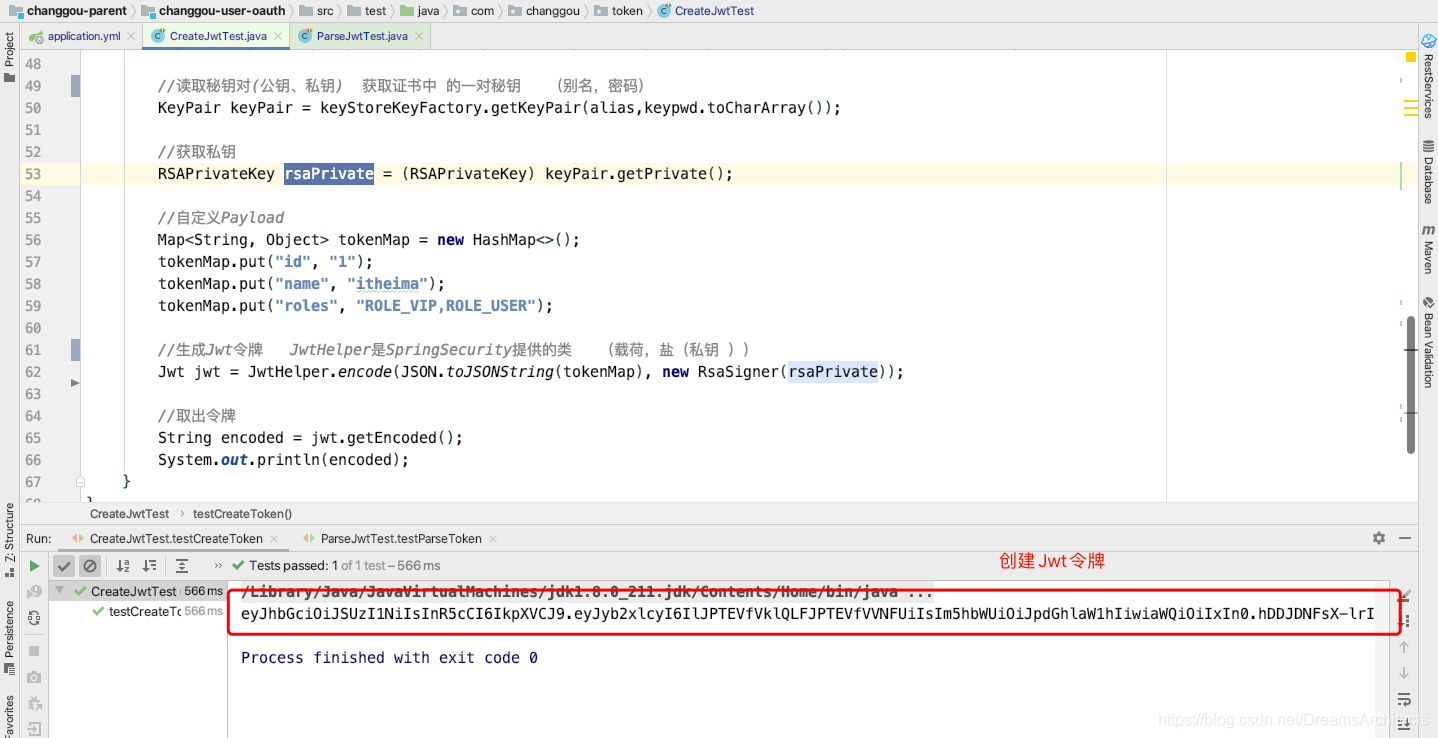Toggle auto-test rerun icon
Image resolution: width=1438 pixels, height=738 pixels.
(x=34, y=618)
